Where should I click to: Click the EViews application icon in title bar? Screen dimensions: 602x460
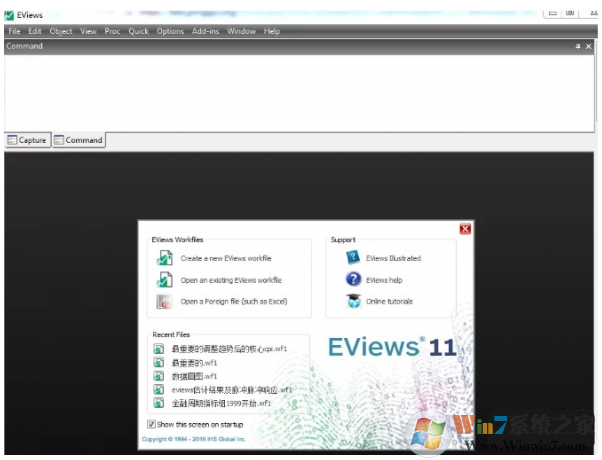9,15
